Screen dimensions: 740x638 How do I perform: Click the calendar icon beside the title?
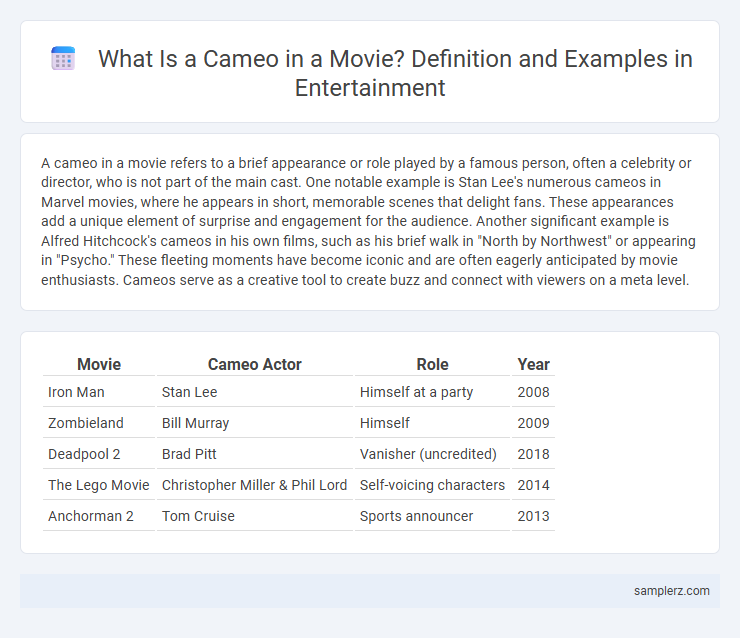point(63,59)
